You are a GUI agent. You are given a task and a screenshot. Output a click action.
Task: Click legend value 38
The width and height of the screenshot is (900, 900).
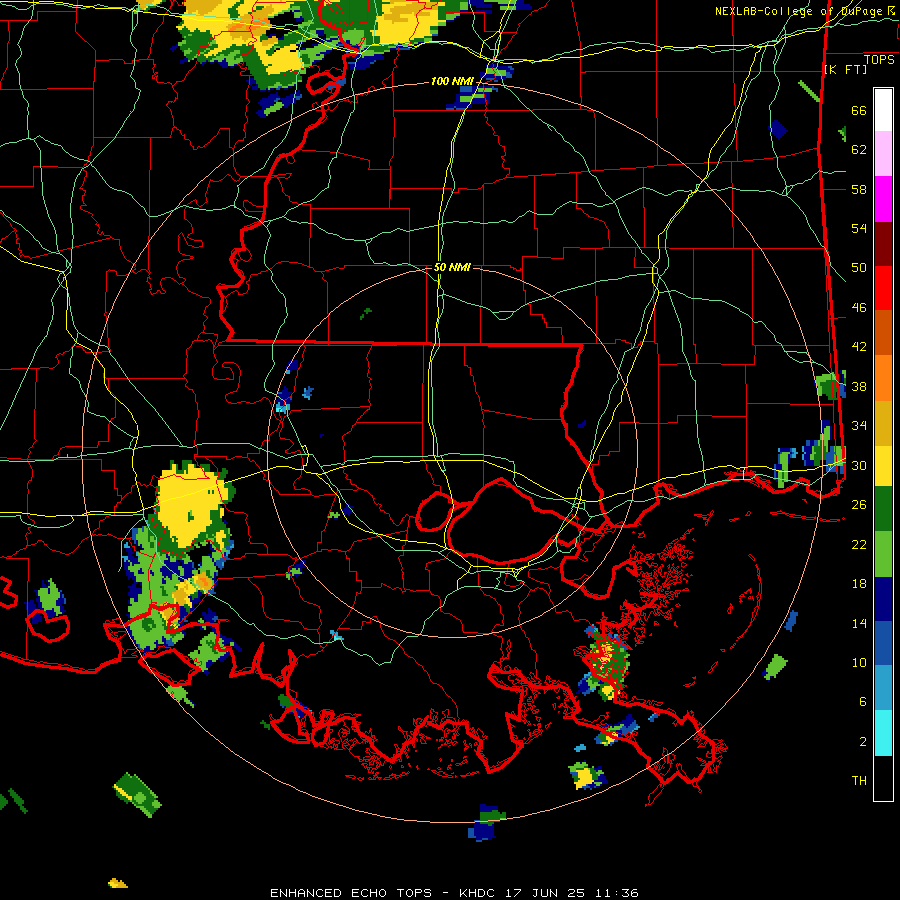pos(859,386)
